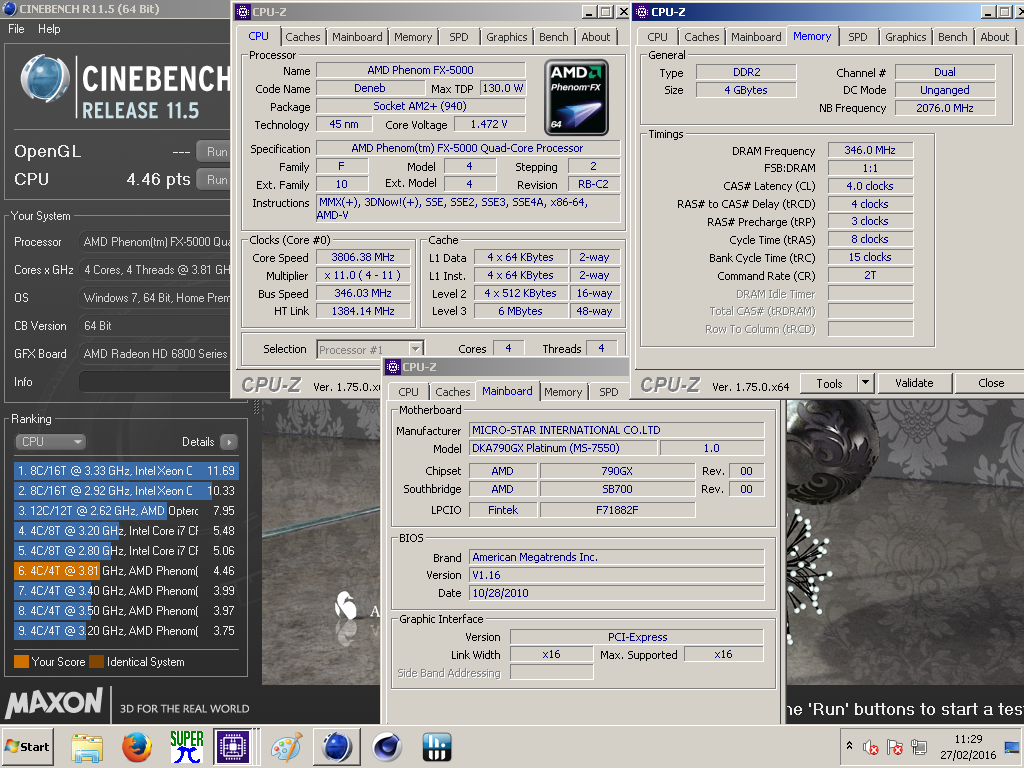The width and height of the screenshot is (1024, 768).
Task: Click the DRAM Frequency value 346.0 MHz
Action: [x=870, y=150]
